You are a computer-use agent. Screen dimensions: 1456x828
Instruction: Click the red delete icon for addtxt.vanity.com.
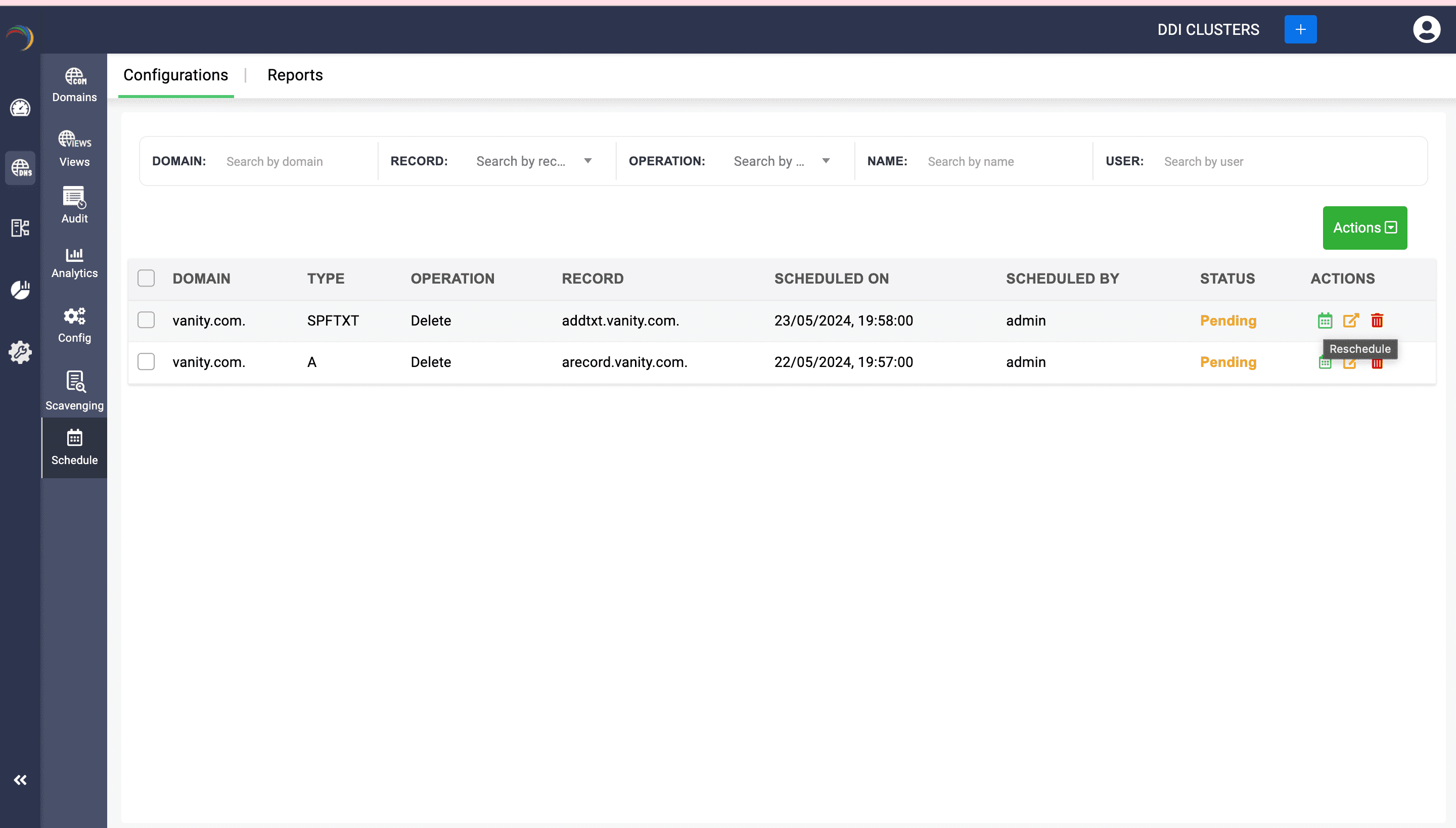pyautogui.click(x=1377, y=320)
